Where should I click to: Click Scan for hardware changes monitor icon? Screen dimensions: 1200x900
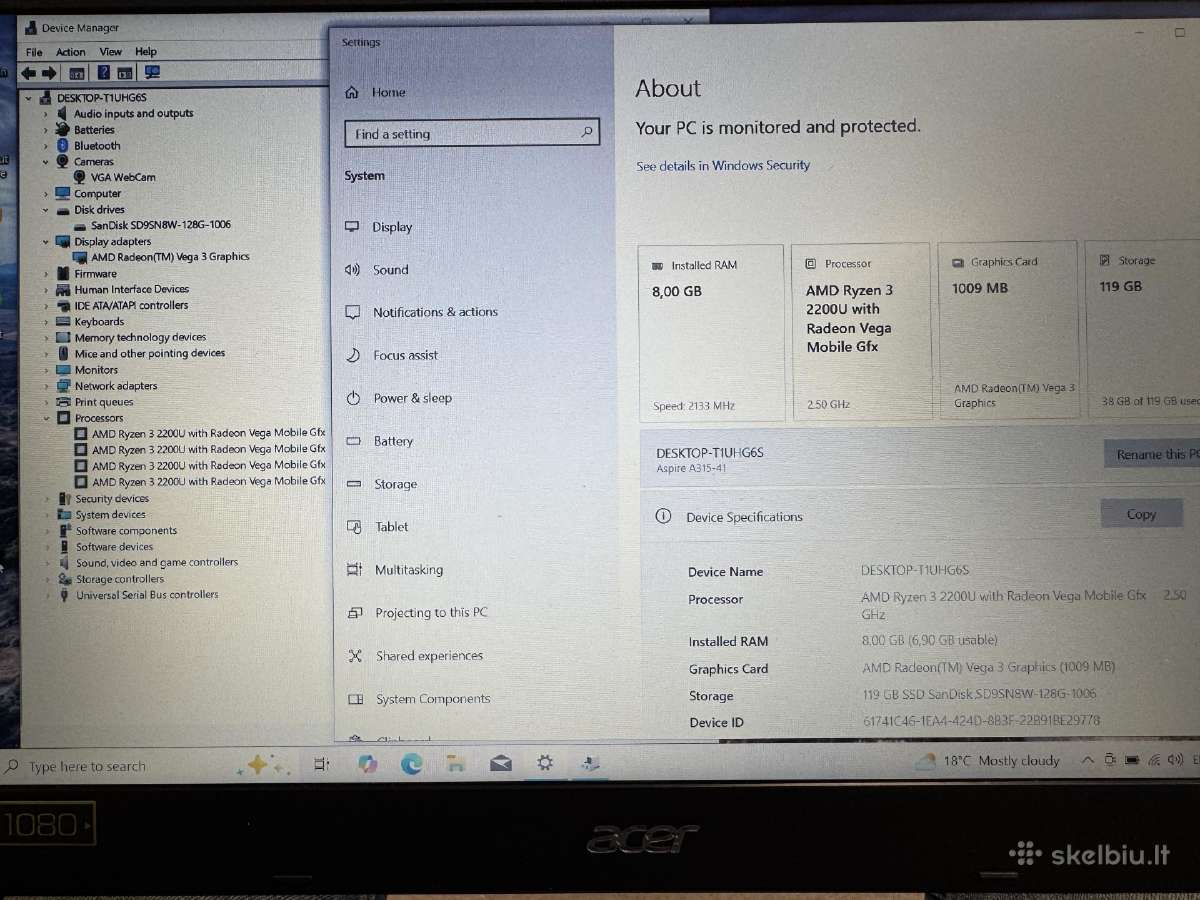click(x=152, y=72)
